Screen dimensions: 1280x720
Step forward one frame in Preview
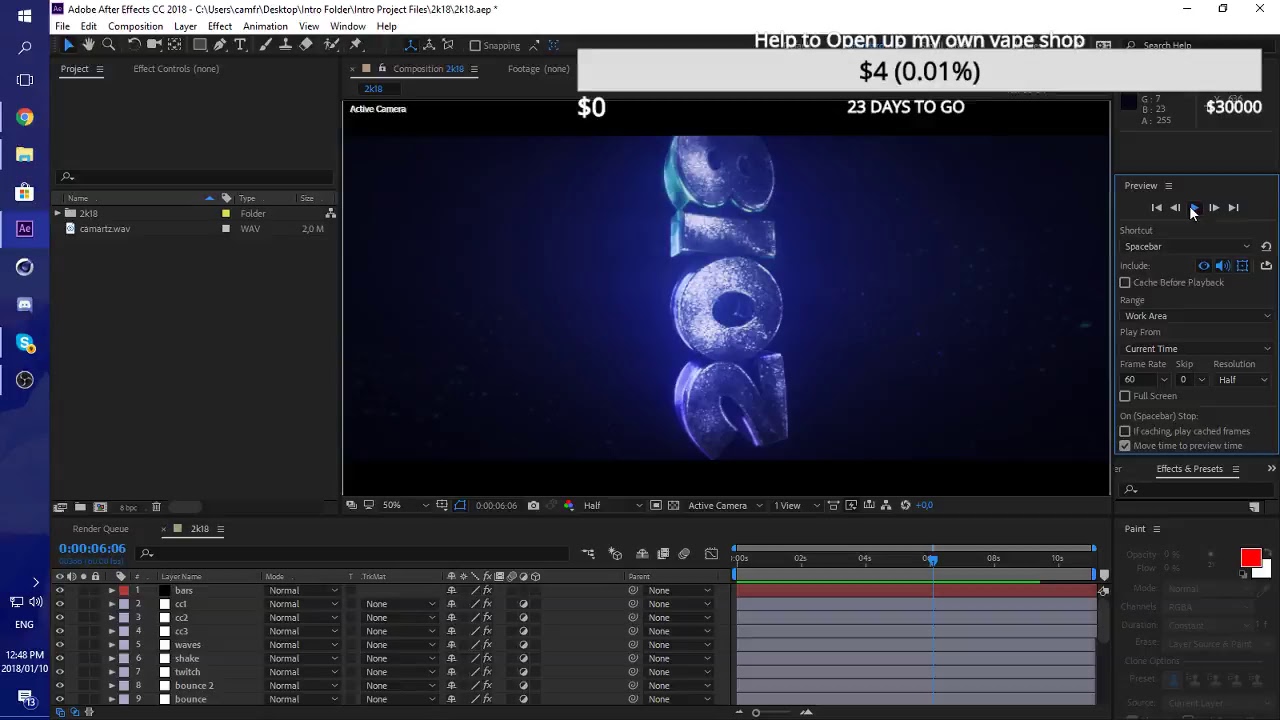pyautogui.click(x=1214, y=208)
